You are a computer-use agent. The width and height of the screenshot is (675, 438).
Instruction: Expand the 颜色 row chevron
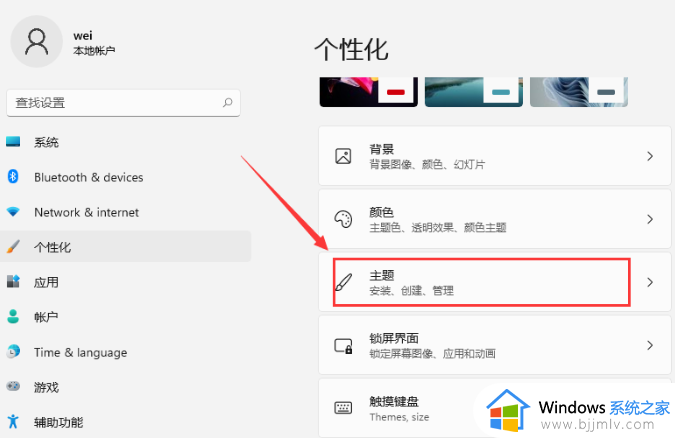[x=650, y=219]
